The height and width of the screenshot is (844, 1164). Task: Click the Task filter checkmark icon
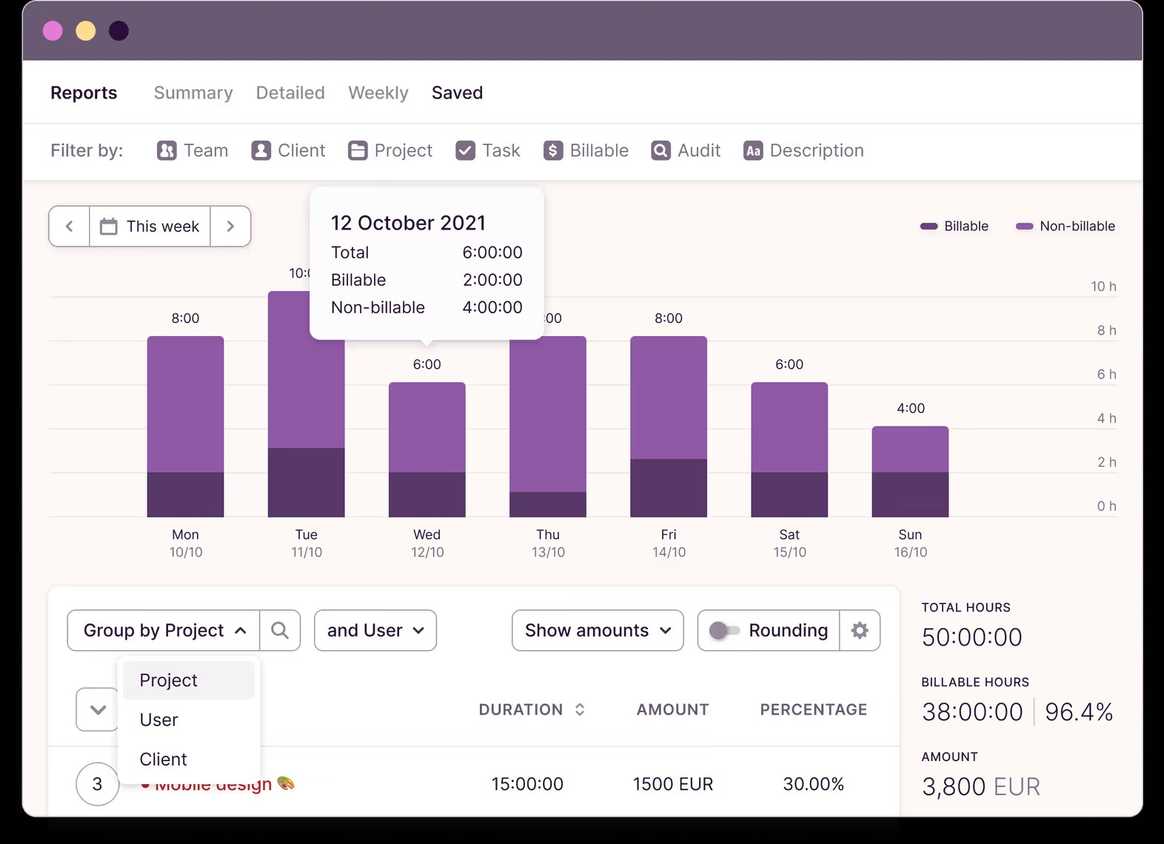(x=465, y=151)
